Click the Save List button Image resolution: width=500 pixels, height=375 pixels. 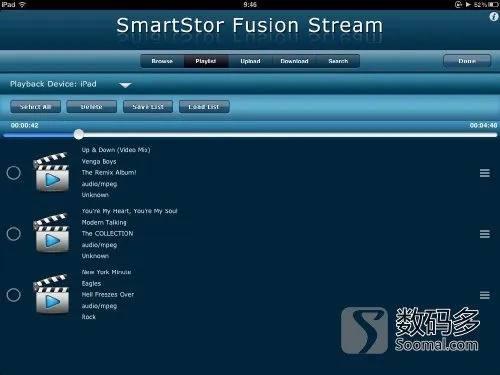tap(148, 107)
